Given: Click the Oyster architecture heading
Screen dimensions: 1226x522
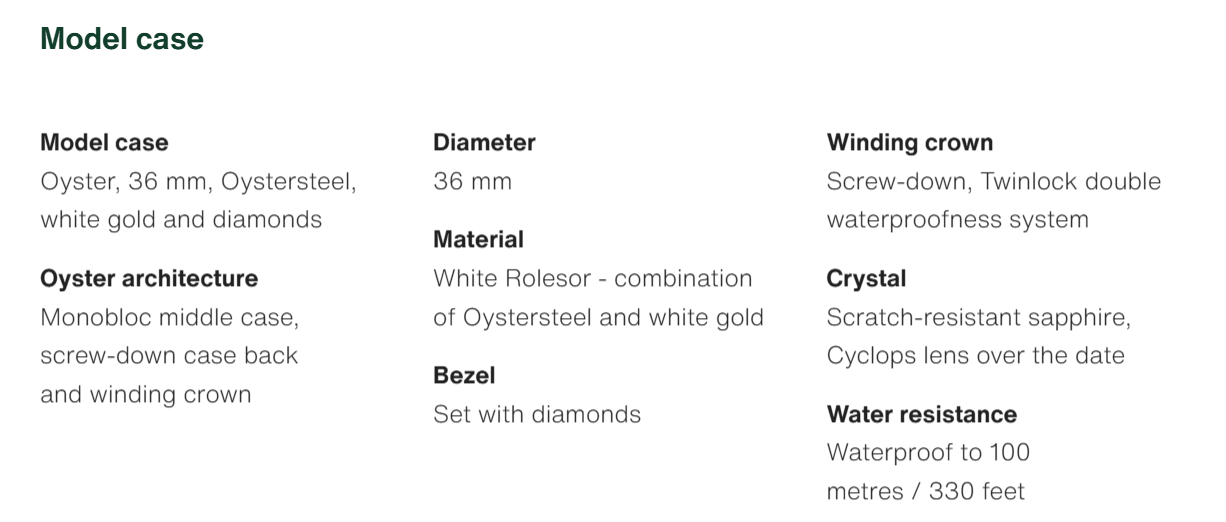Looking at the screenshot, I should coord(149,278).
